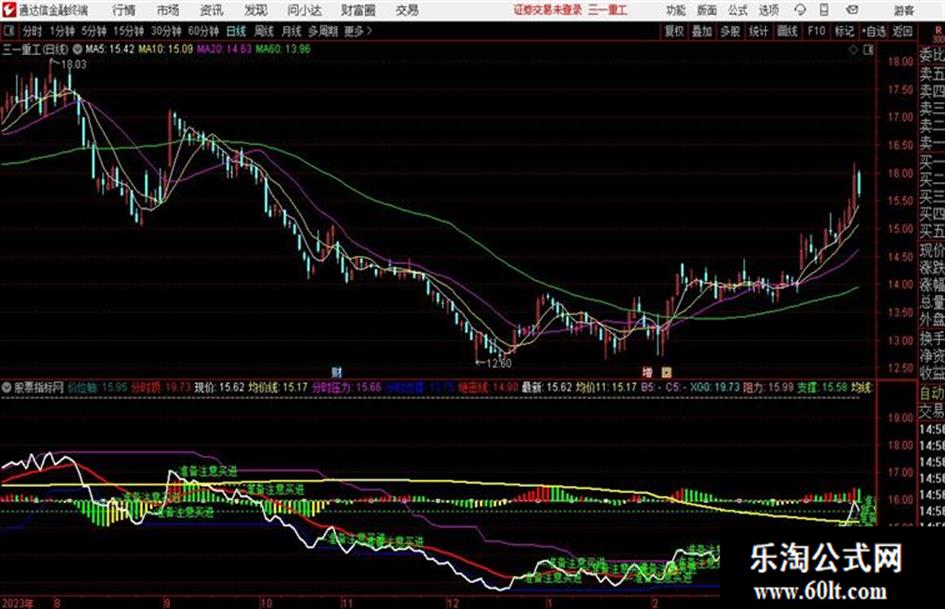The image size is (945, 609).
Task: Click the 现价: 15.62 indicator value
Action: coord(219,387)
